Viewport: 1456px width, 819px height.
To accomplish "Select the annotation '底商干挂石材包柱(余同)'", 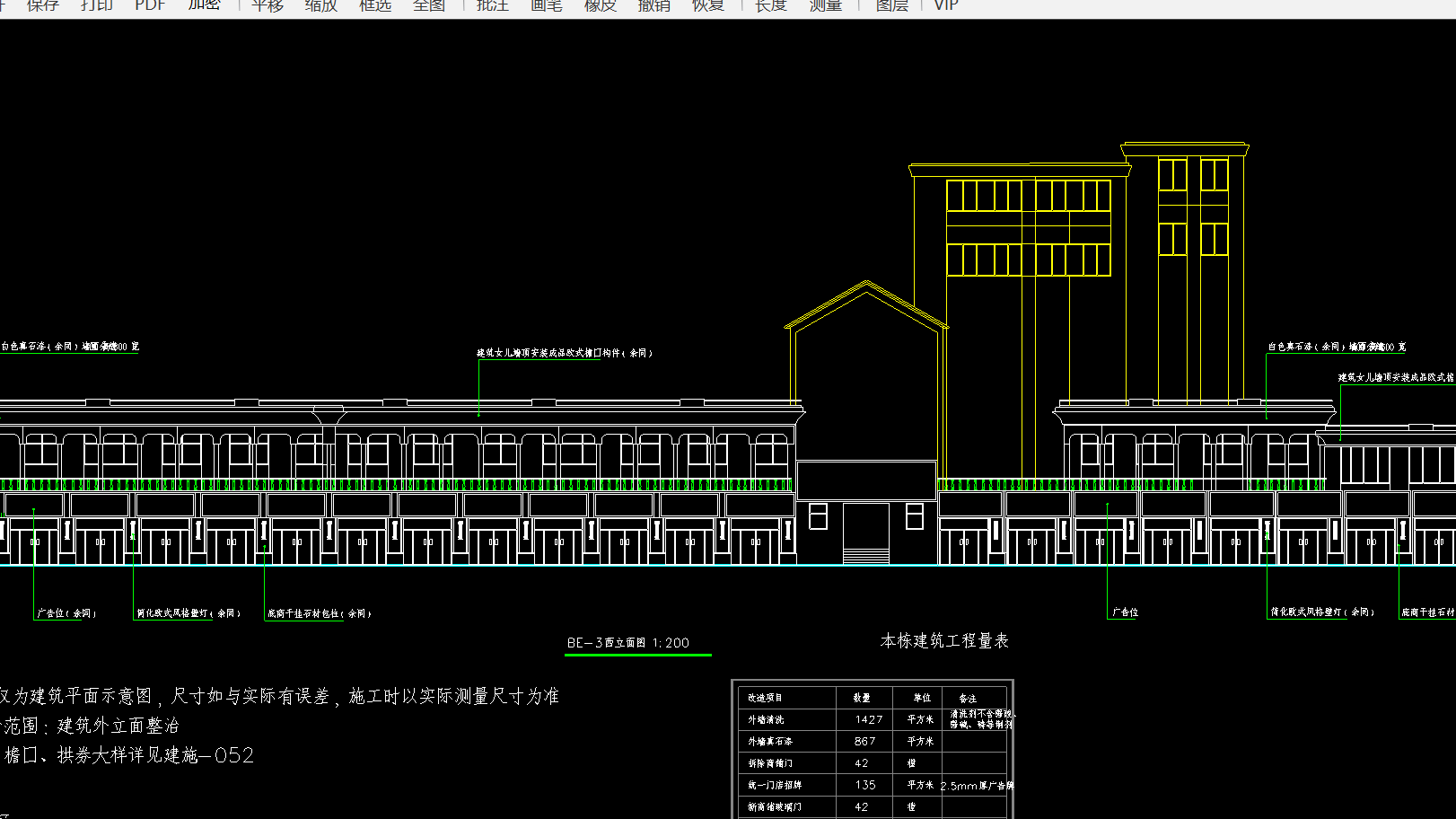I will (x=320, y=614).
